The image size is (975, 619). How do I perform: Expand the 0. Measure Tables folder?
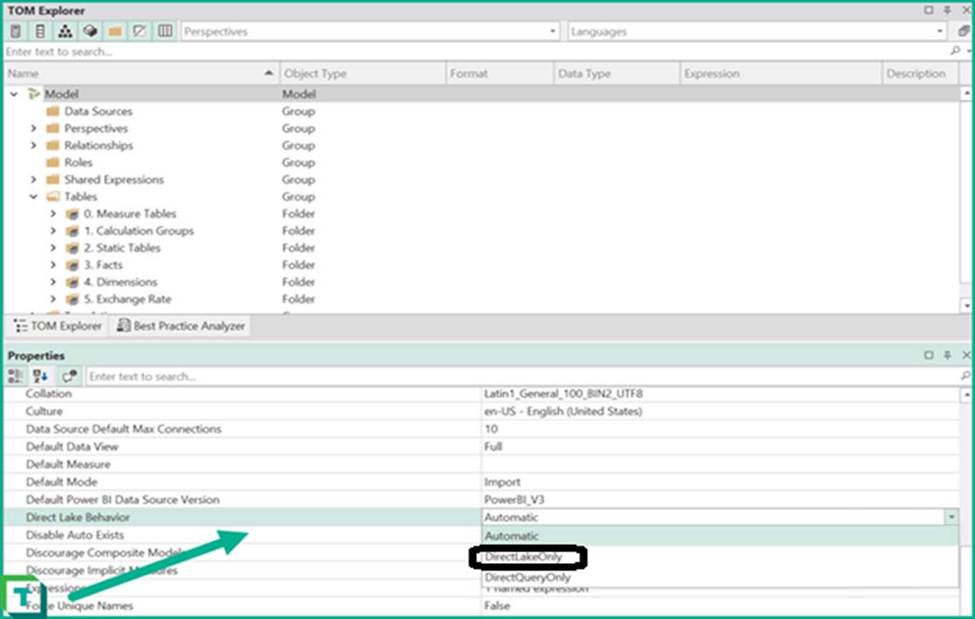53,214
